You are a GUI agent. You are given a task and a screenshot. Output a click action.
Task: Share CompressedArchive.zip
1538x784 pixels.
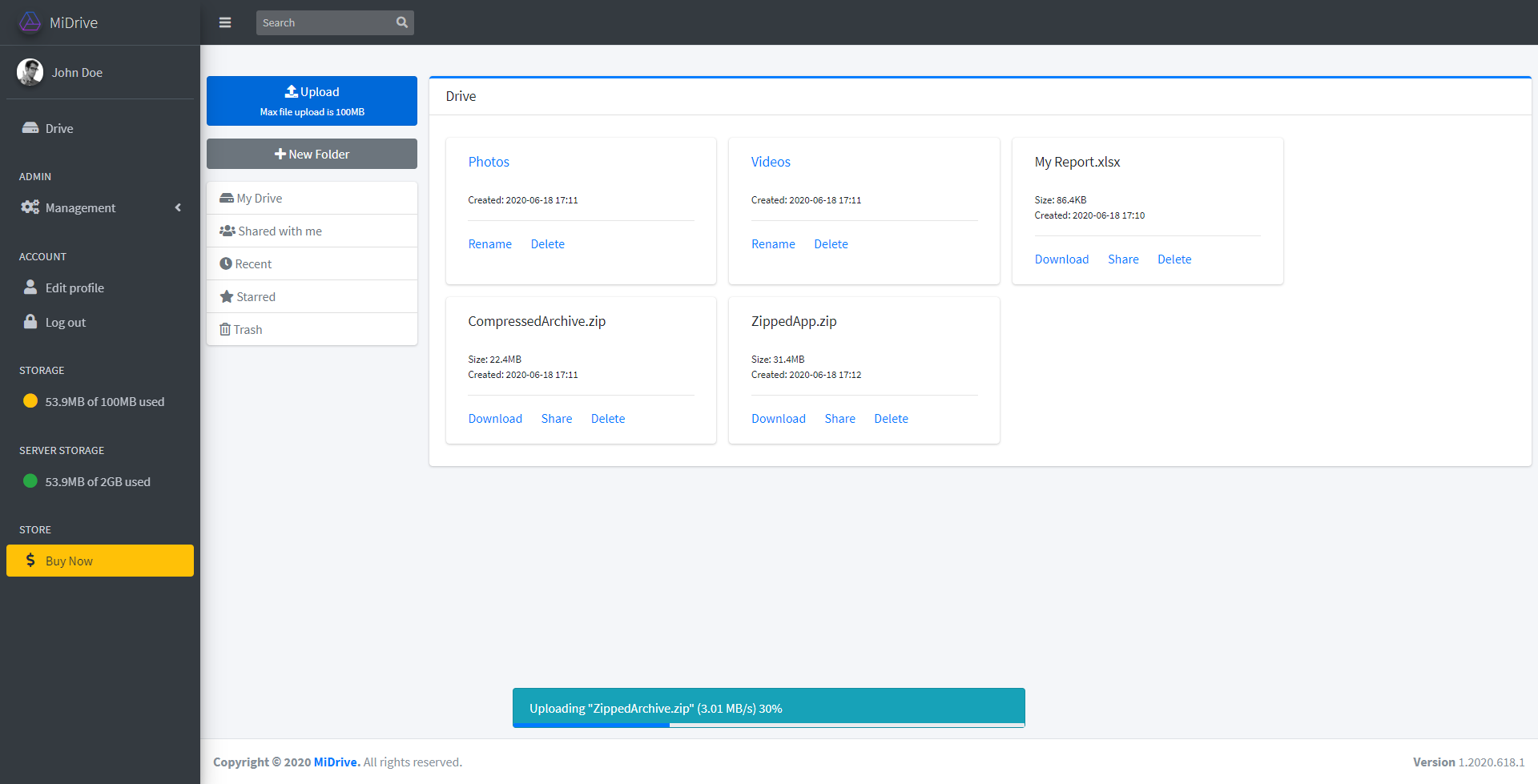[557, 419]
